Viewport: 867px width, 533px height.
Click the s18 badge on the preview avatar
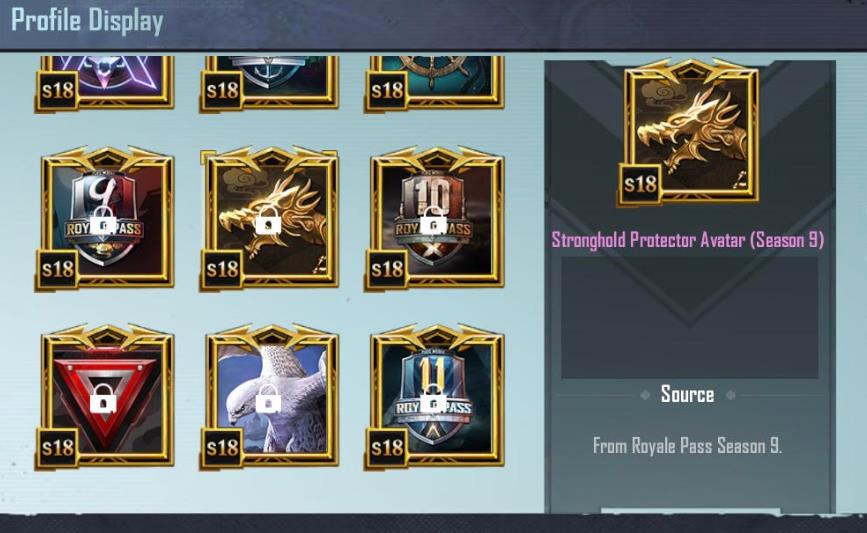tap(640, 184)
